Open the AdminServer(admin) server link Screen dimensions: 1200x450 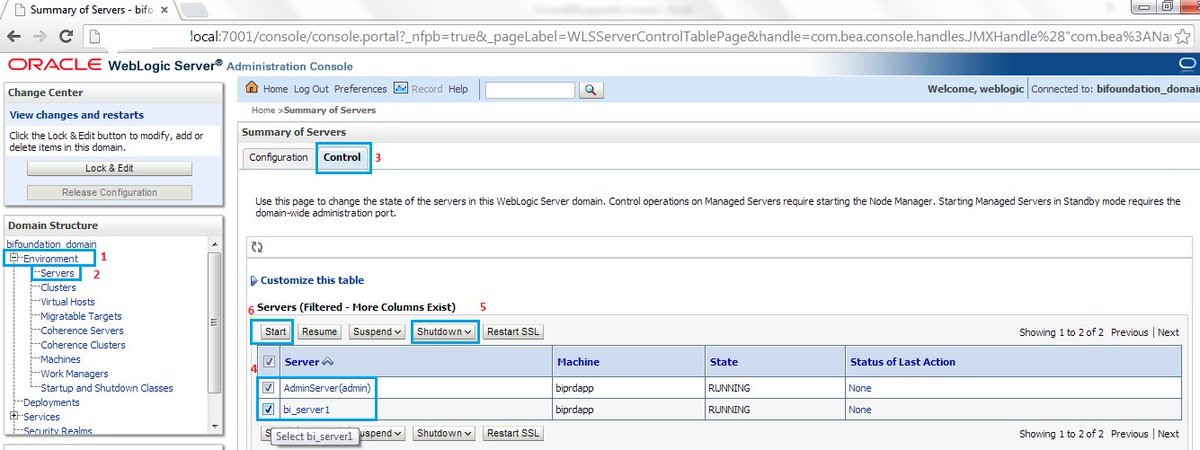(327, 387)
